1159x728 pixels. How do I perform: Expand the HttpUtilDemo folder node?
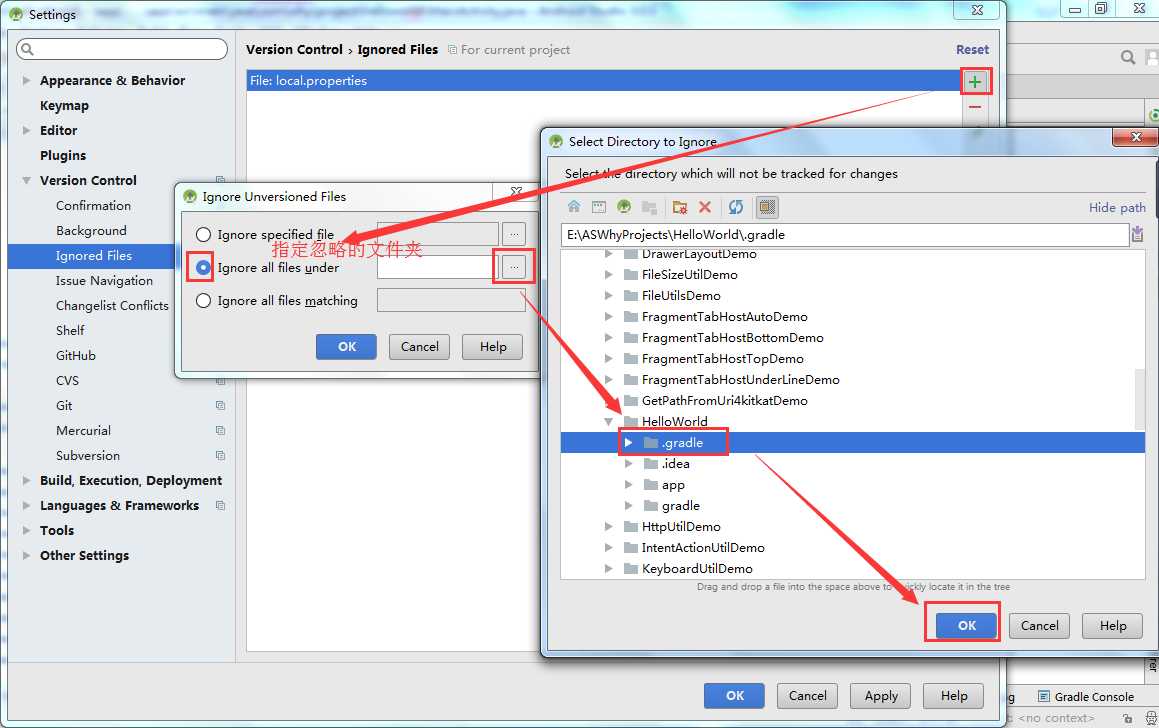608,526
